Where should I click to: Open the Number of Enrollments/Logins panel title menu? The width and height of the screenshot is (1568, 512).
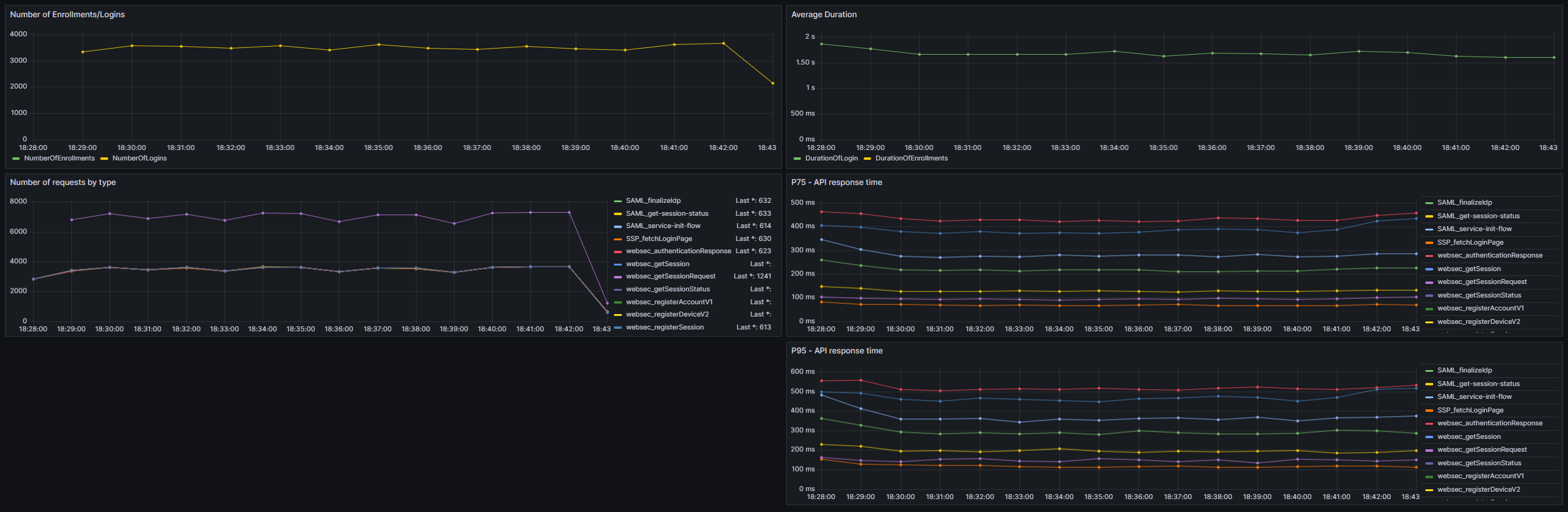(67, 15)
